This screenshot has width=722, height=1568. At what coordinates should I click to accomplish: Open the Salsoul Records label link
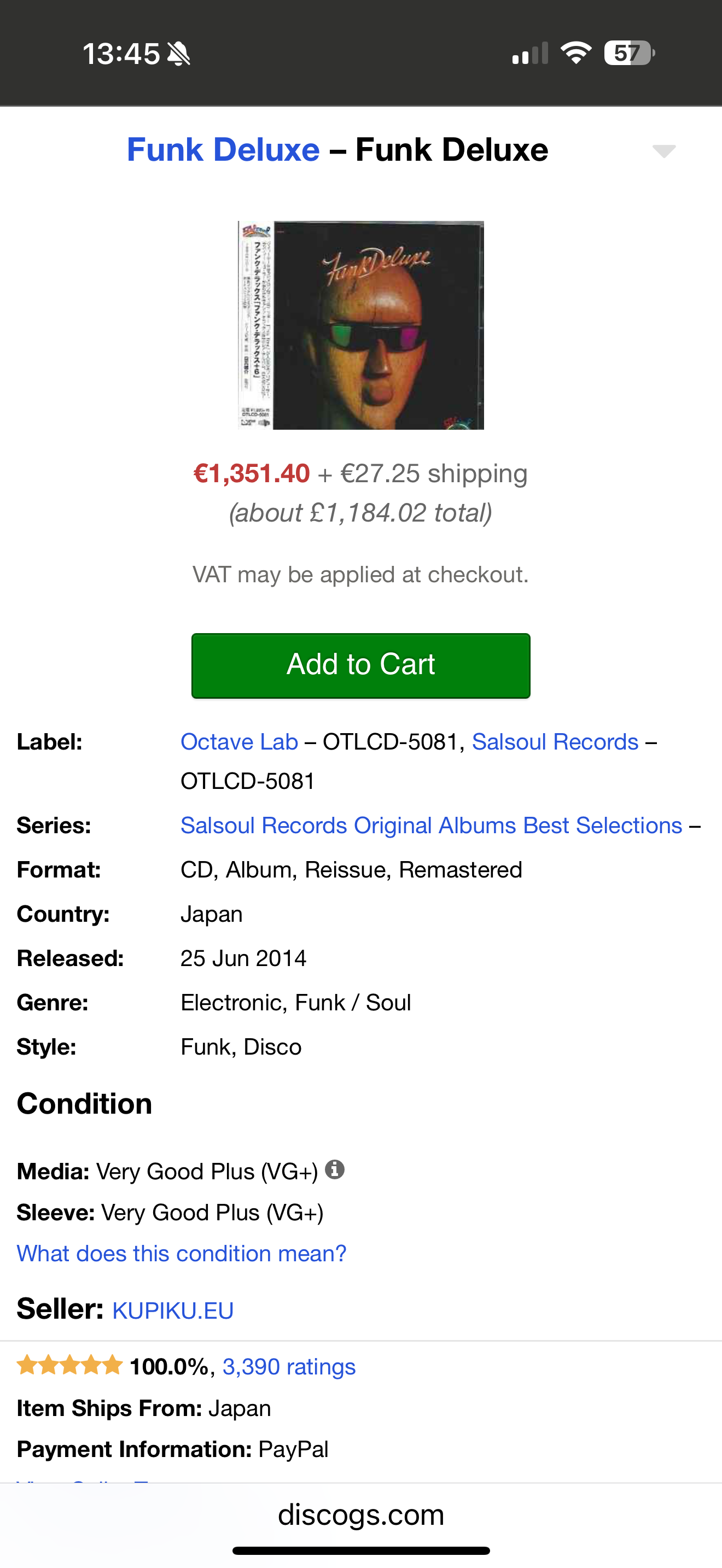(x=555, y=741)
